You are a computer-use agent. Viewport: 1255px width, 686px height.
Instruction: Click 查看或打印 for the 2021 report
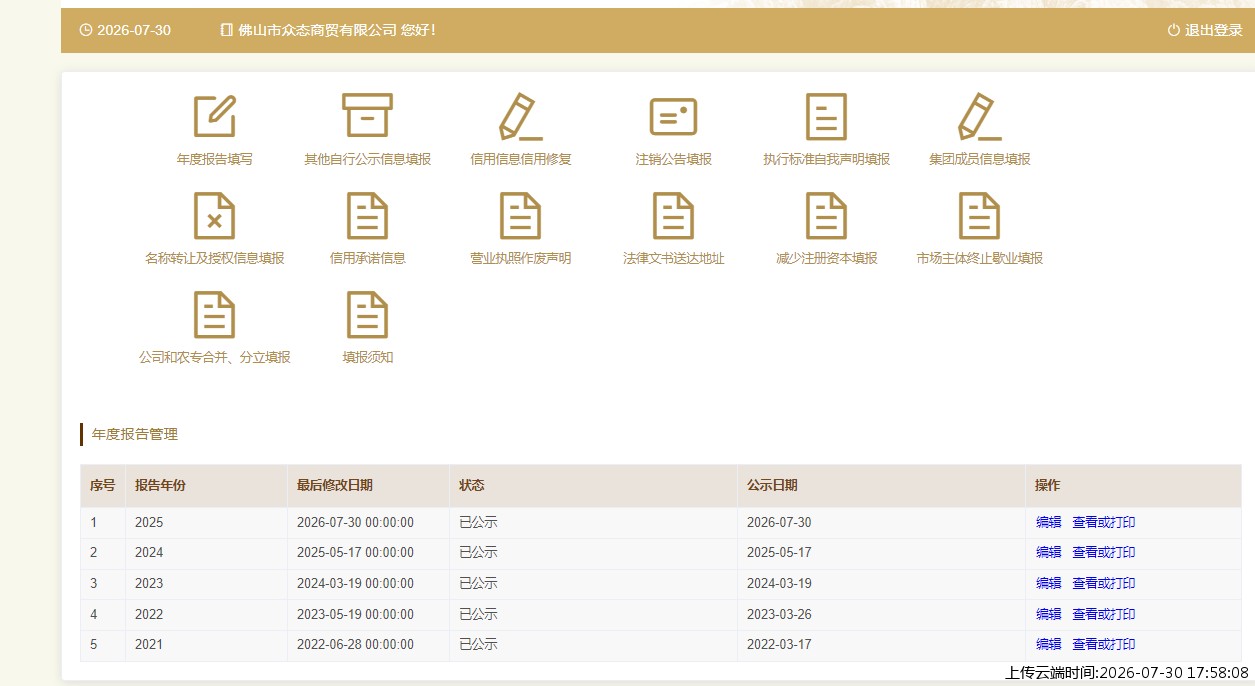pos(1103,644)
